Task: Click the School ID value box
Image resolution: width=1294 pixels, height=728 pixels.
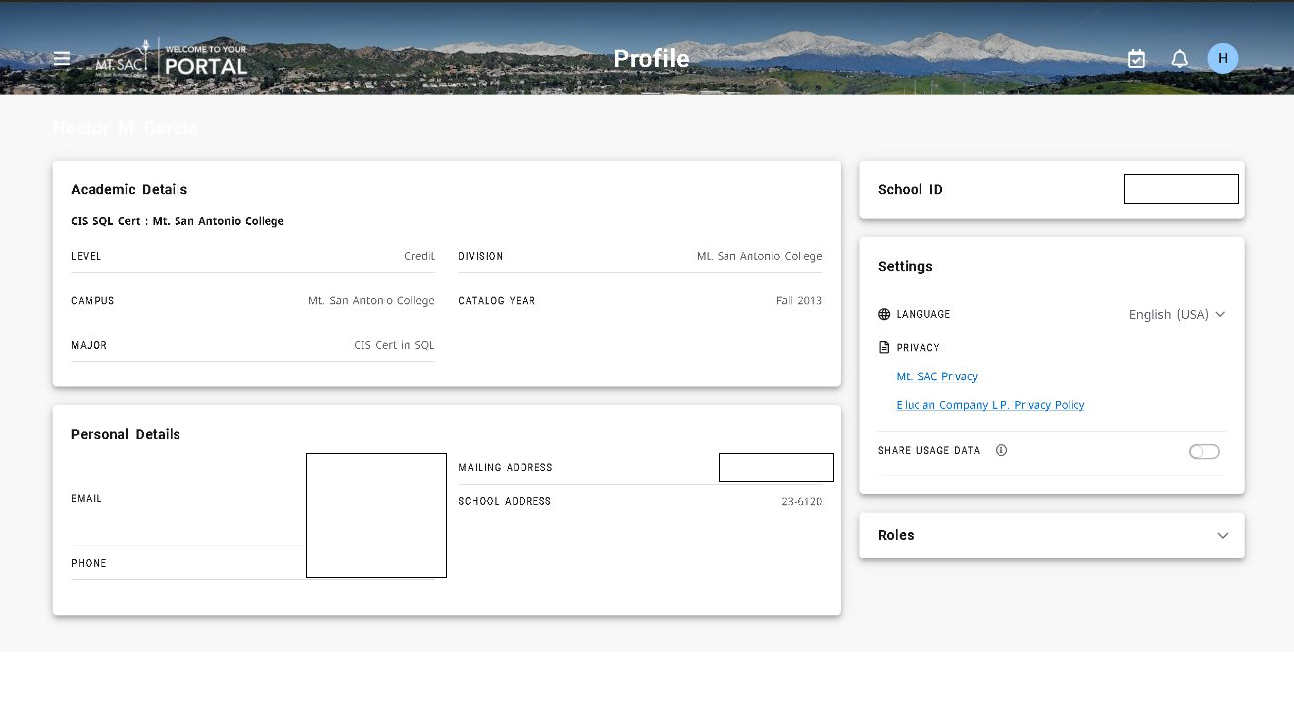Action: (x=1181, y=189)
